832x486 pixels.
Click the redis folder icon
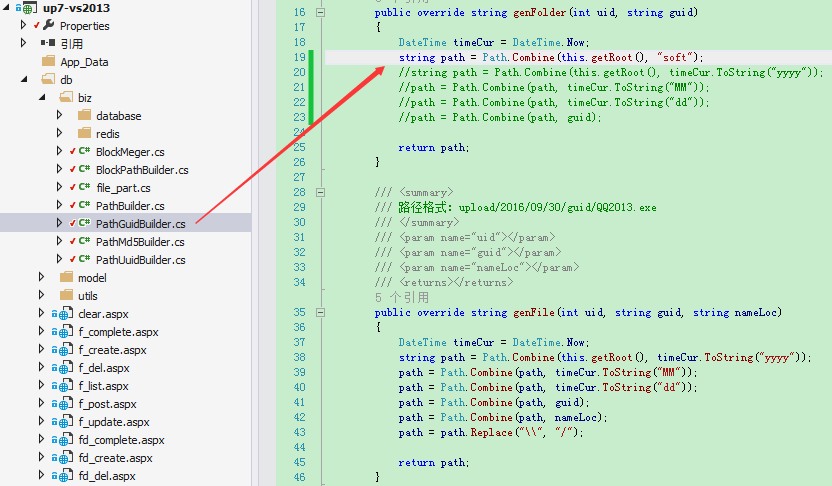pos(84,133)
